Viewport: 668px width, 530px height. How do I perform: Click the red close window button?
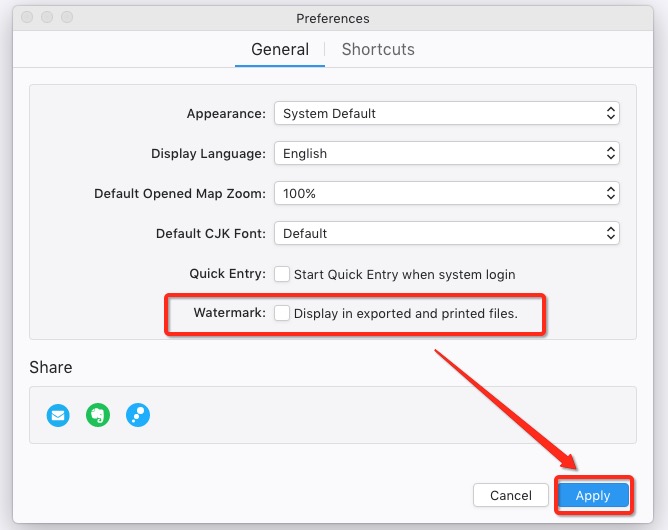click(x=27, y=17)
